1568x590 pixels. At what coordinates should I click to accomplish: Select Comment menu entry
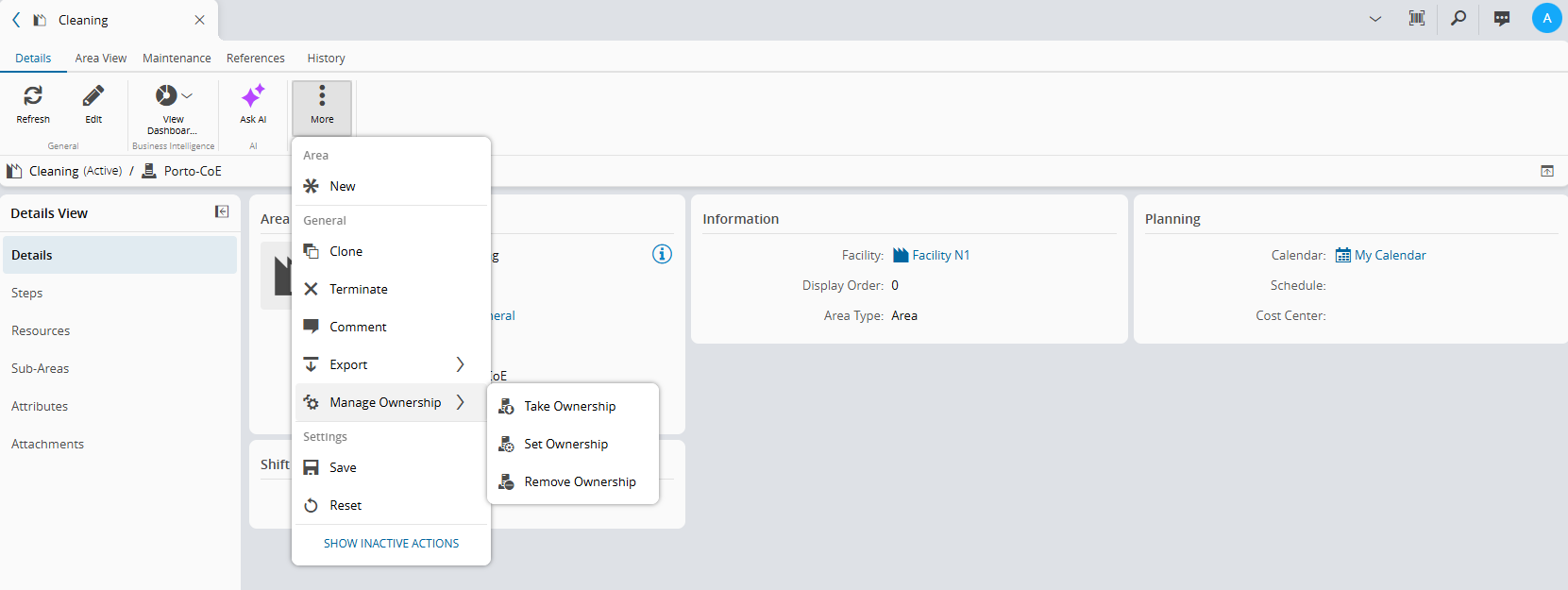coord(392,327)
